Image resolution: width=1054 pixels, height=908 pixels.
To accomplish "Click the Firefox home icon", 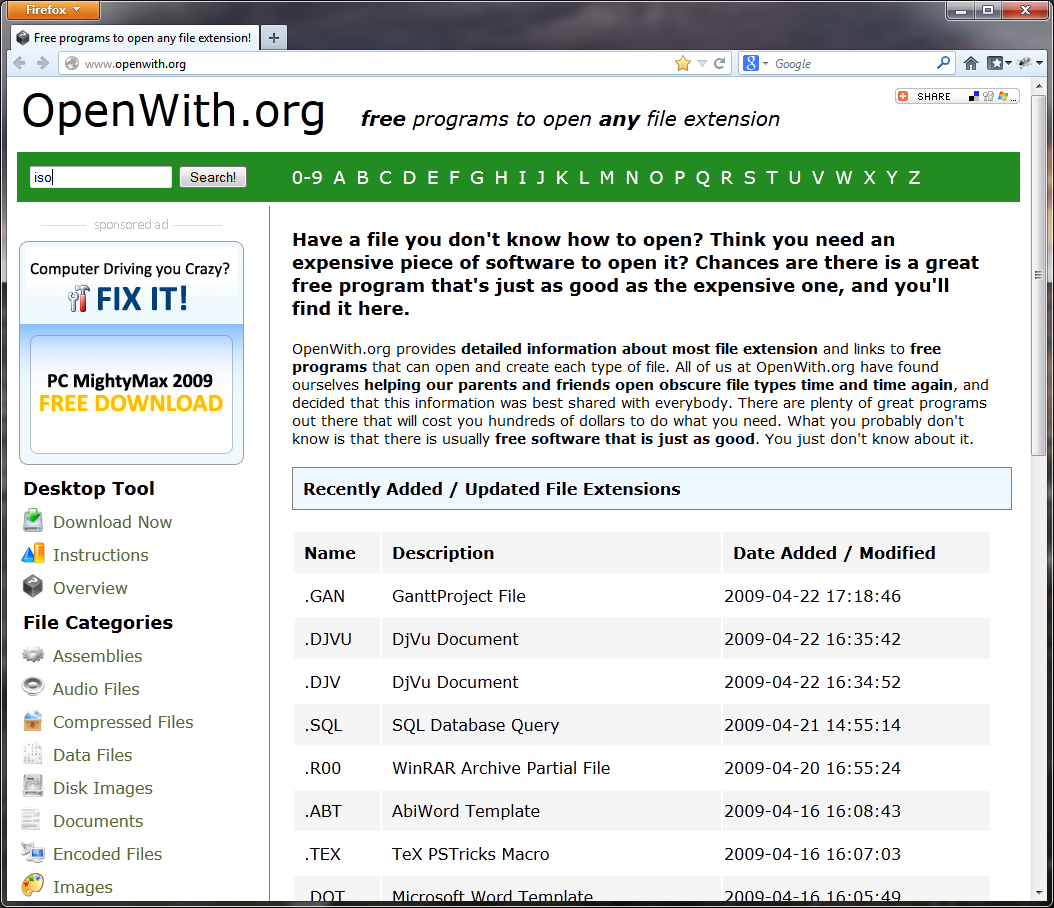I will click(970, 63).
